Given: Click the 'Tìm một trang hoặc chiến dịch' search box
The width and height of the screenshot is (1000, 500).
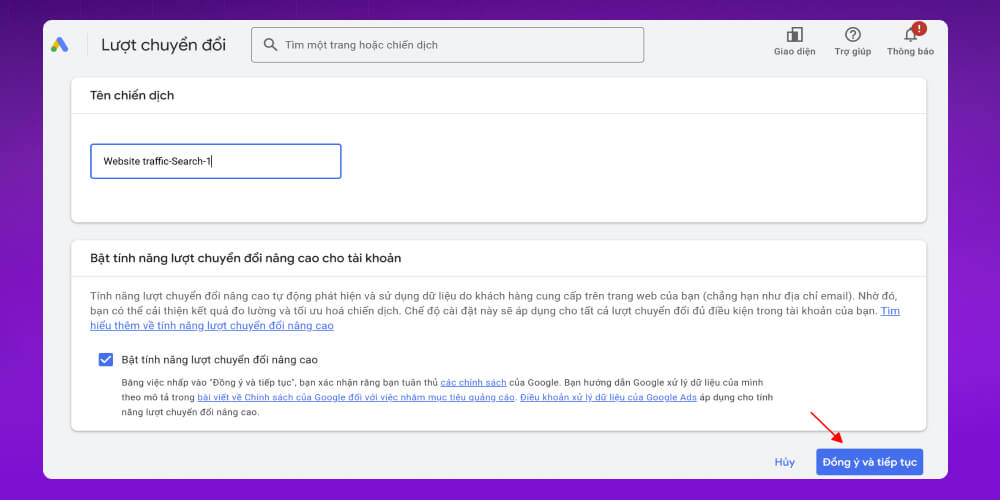Looking at the screenshot, I should pos(460,45).
